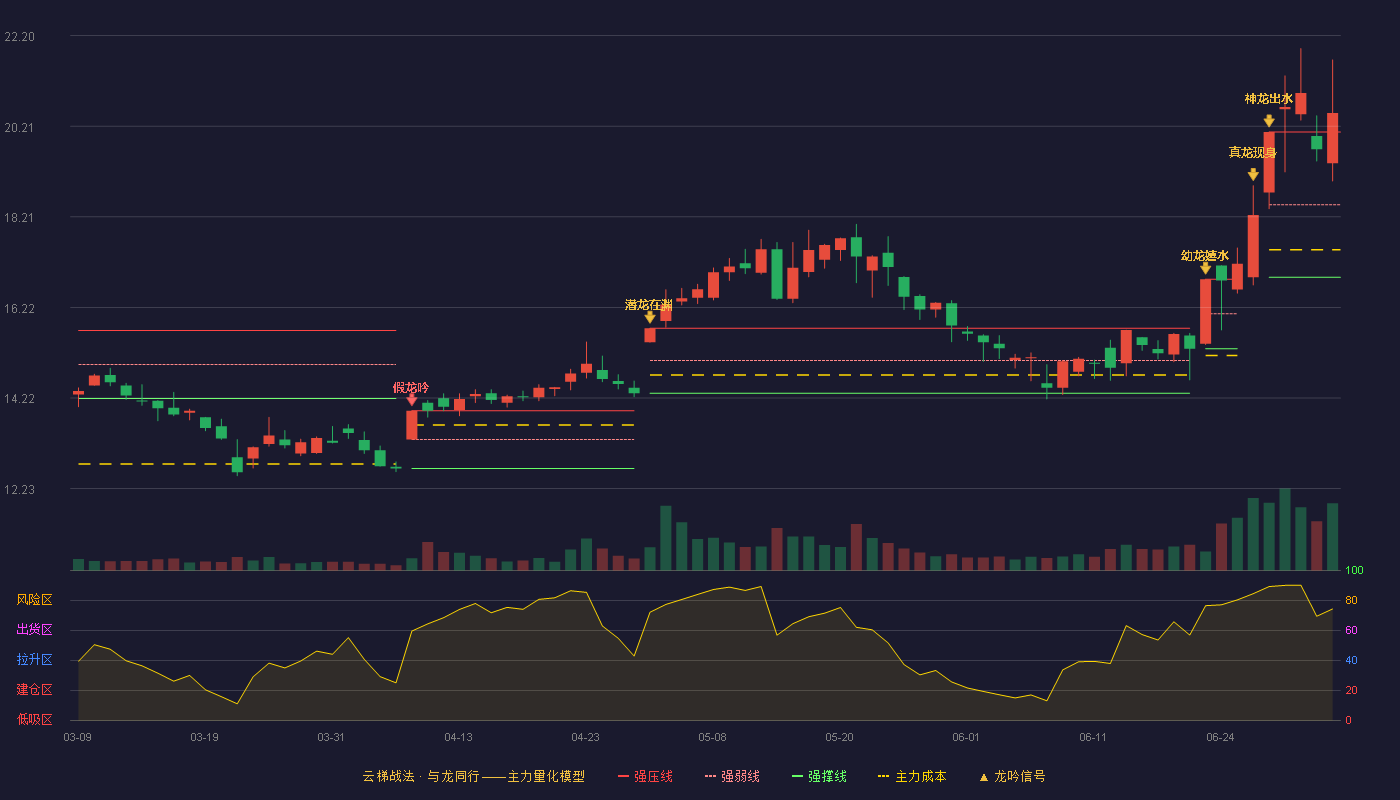Click the 真龙现身 arrow signal marker
Image resolution: width=1400 pixels, height=800 pixels.
tap(1253, 174)
